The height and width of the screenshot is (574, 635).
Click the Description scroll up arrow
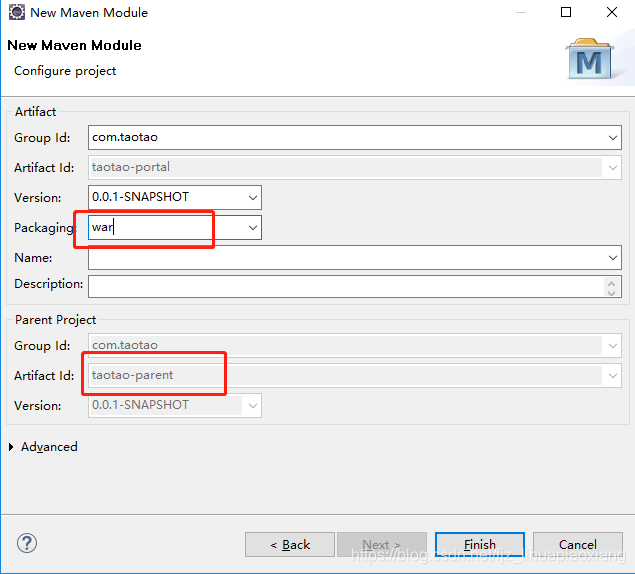pyautogui.click(x=612, y=283)
